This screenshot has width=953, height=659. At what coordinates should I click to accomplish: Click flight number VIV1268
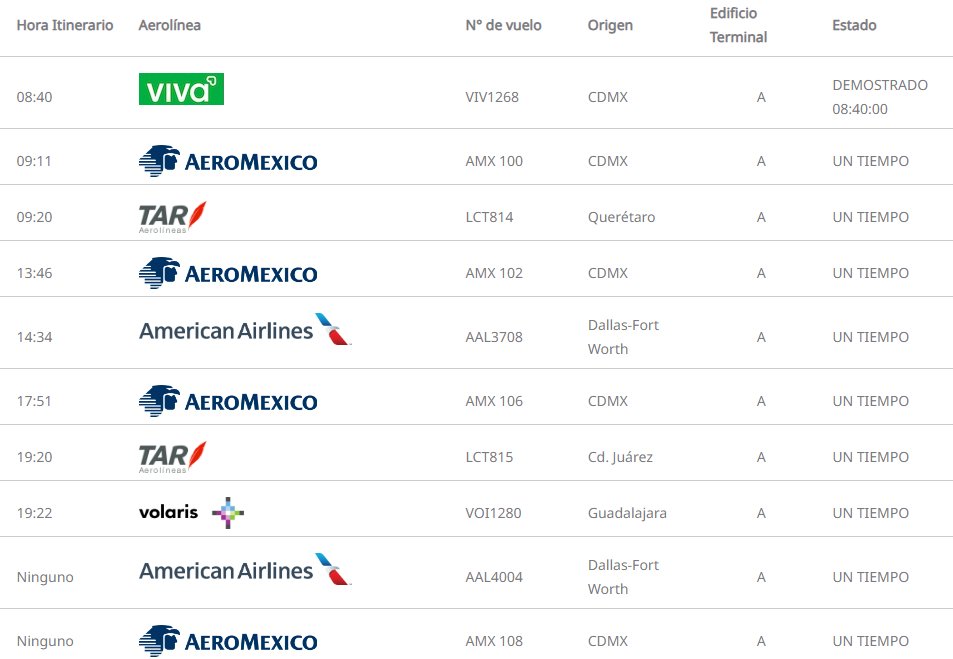pyautogui.click(x=492, y=97)
